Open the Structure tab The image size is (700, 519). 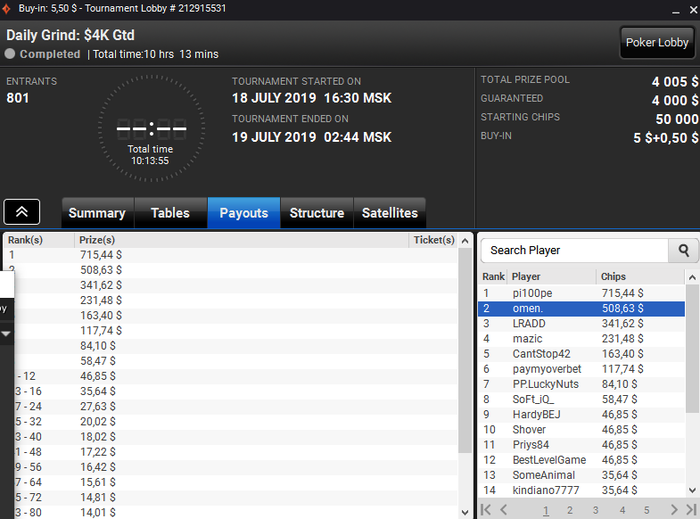(317, 213)
